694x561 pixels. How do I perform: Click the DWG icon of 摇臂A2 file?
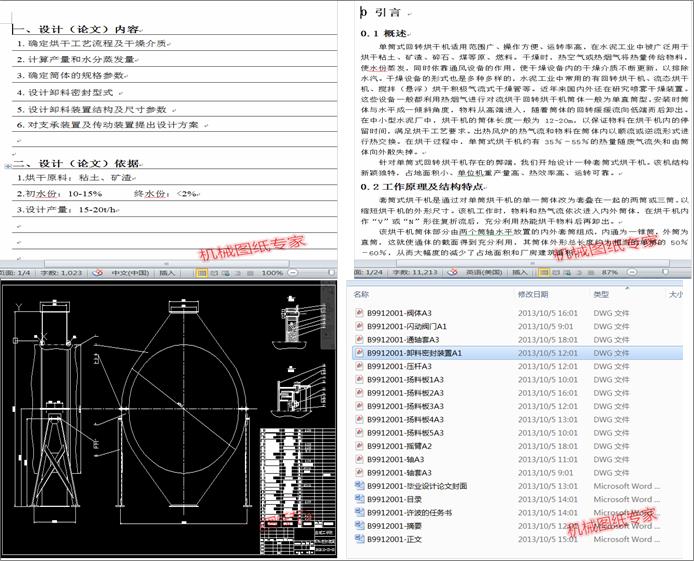pyautogui.click(x=359, y=446)
